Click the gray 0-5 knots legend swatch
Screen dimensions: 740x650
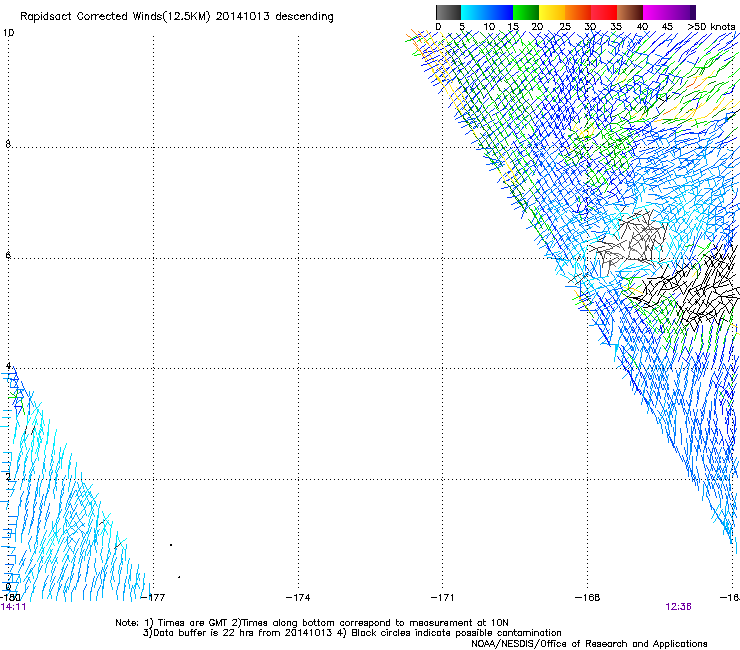[448, 12]
